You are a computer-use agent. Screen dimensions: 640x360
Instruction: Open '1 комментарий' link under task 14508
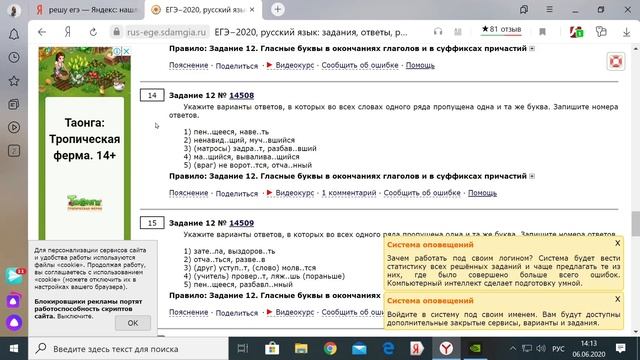click(349, 193)
